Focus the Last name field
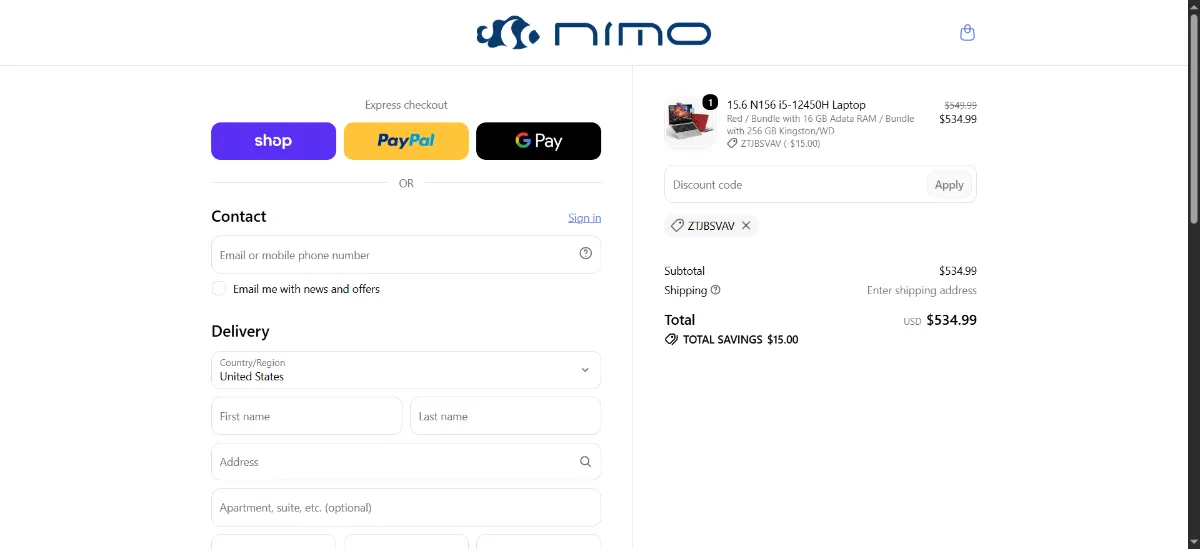 505,416
